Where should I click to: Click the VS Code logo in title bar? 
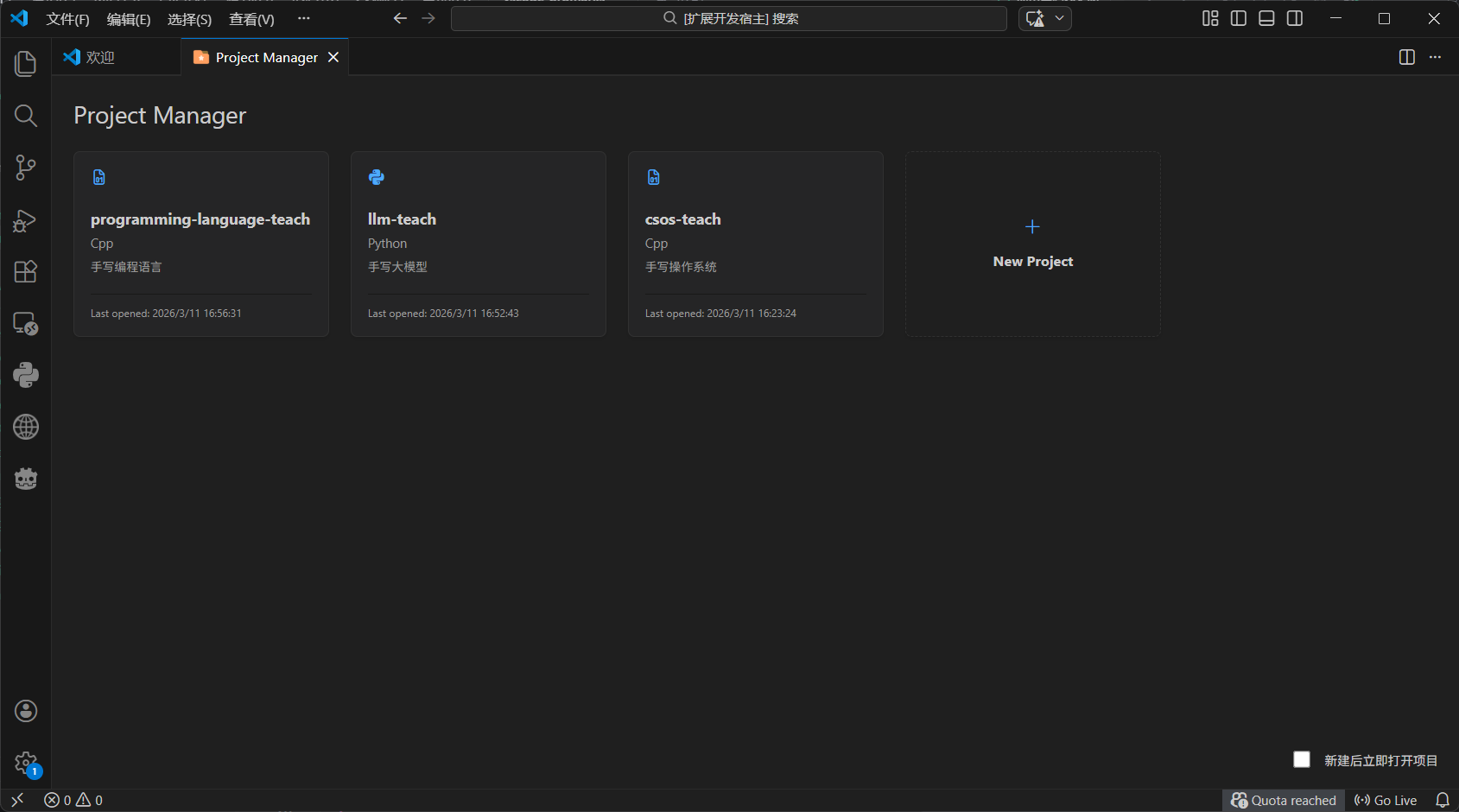(19, 18)
